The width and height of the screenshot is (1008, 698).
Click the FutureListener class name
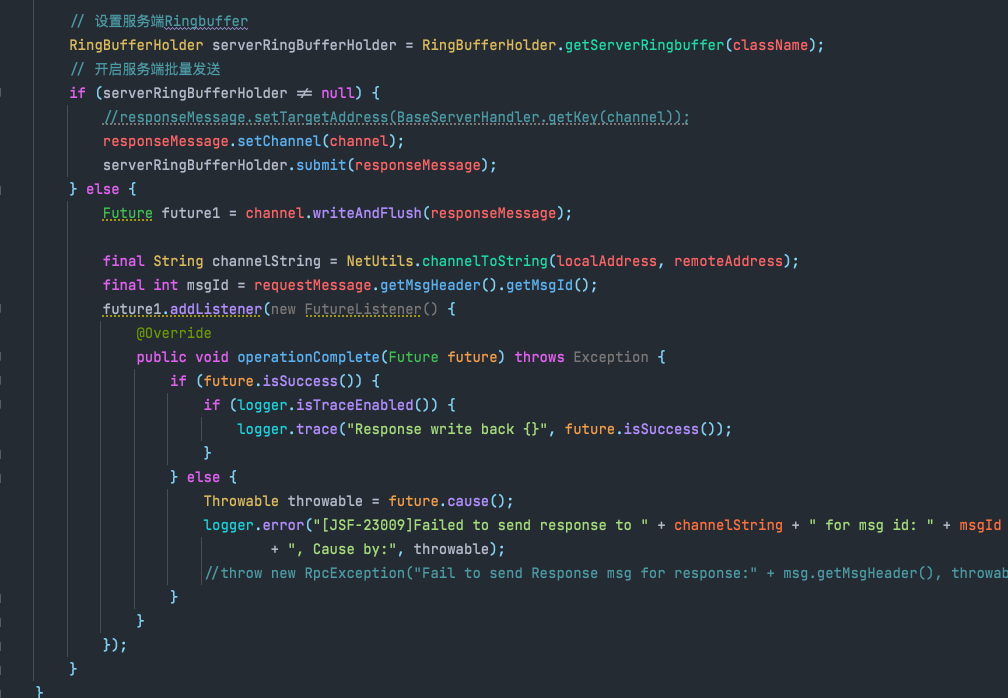(363, 309)
